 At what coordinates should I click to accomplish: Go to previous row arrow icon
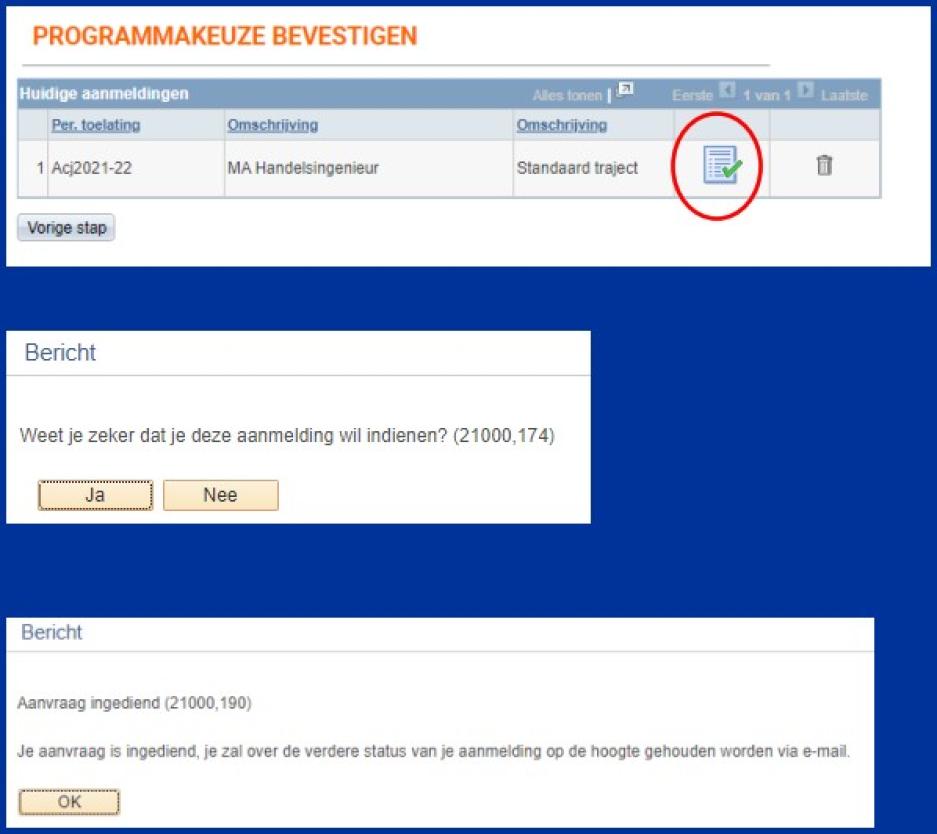click(x=727, y=90)
